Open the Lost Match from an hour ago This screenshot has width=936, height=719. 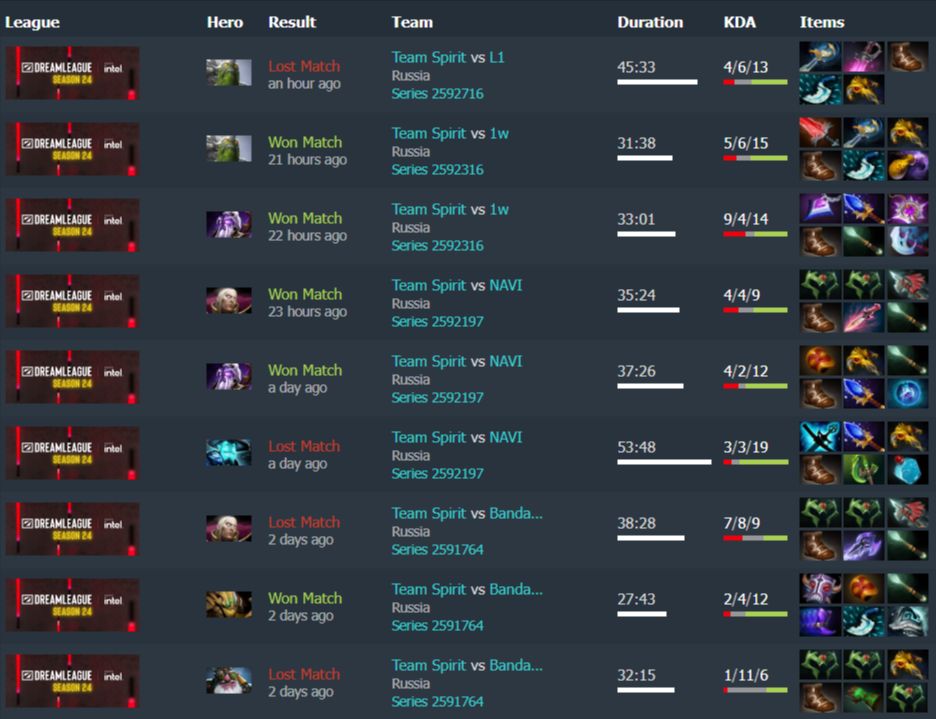304,66
